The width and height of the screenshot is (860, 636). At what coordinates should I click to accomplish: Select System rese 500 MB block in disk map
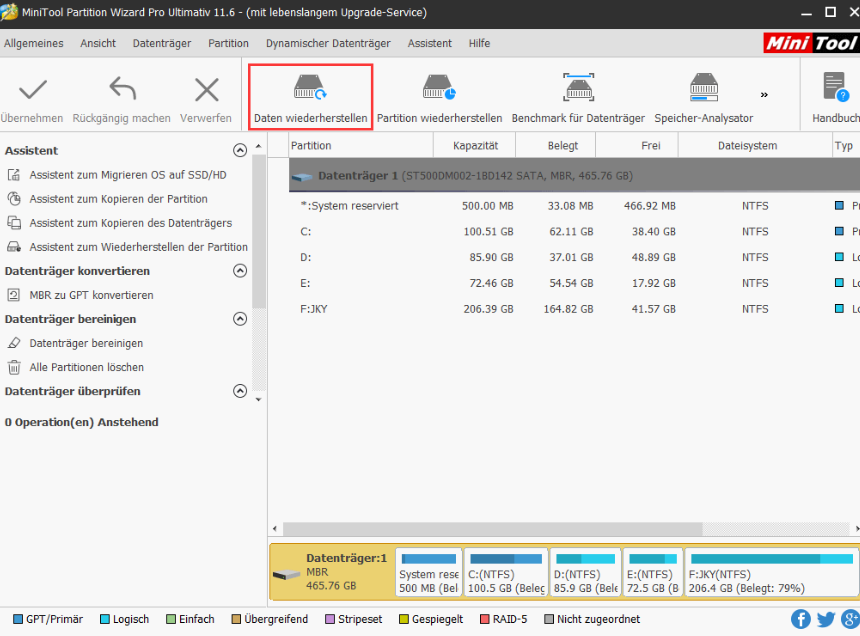pos(429,572)
